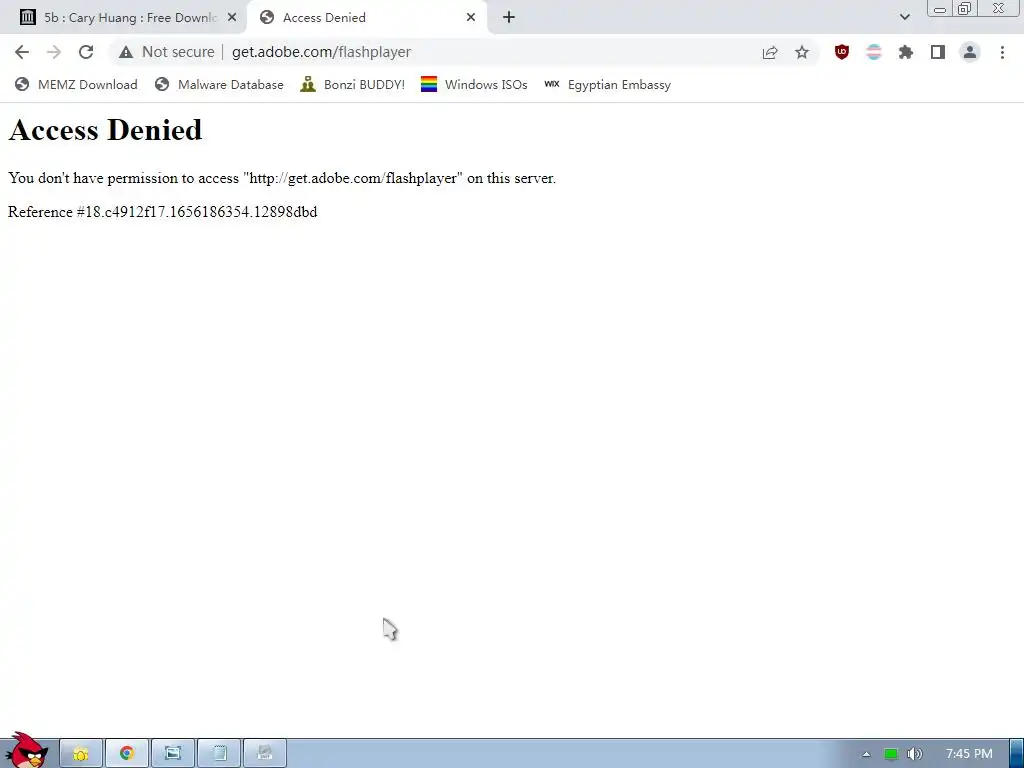Viewport: 1024px width, 768px height.
Task: Restore down the Chrome window
Action: pyautogui.click(x=964, y=9)
